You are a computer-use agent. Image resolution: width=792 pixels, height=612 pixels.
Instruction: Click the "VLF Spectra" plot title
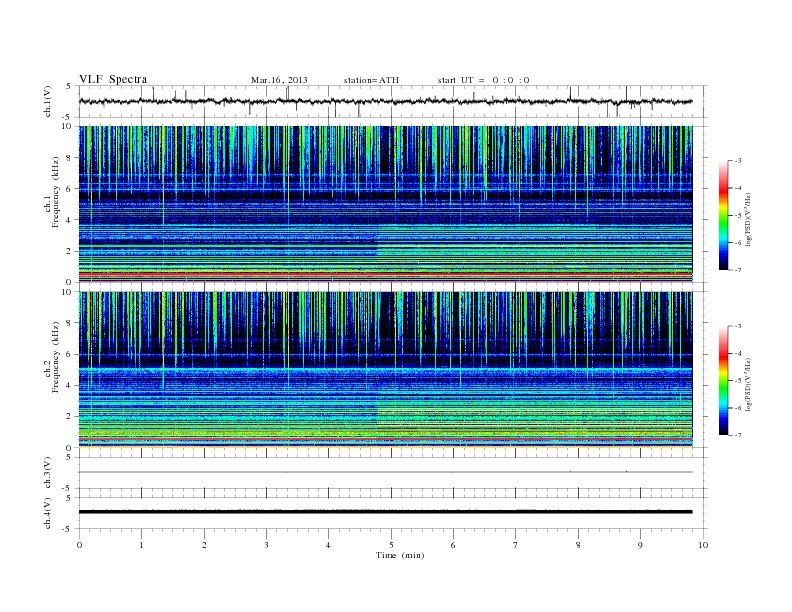(x=113, y=79)
